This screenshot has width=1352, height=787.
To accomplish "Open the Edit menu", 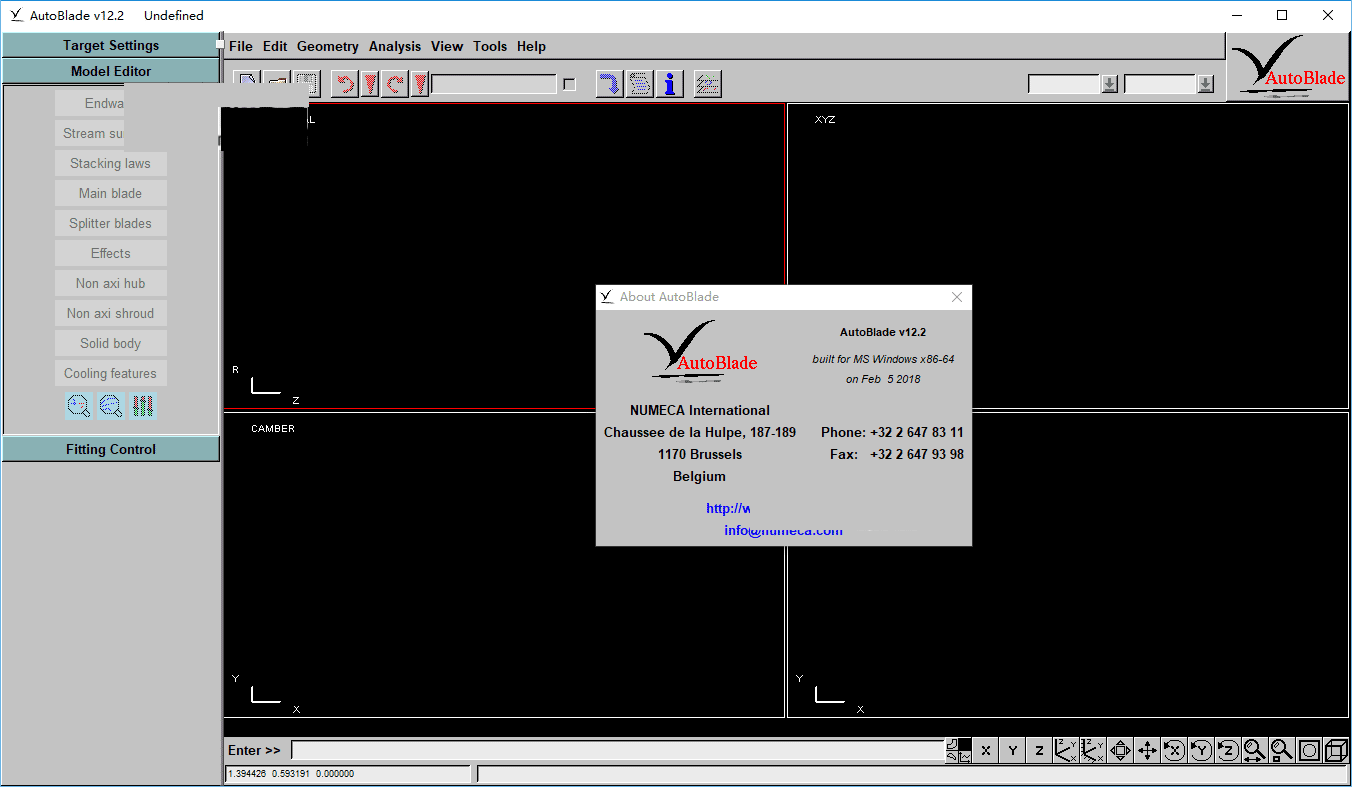I will pos(275,46).
